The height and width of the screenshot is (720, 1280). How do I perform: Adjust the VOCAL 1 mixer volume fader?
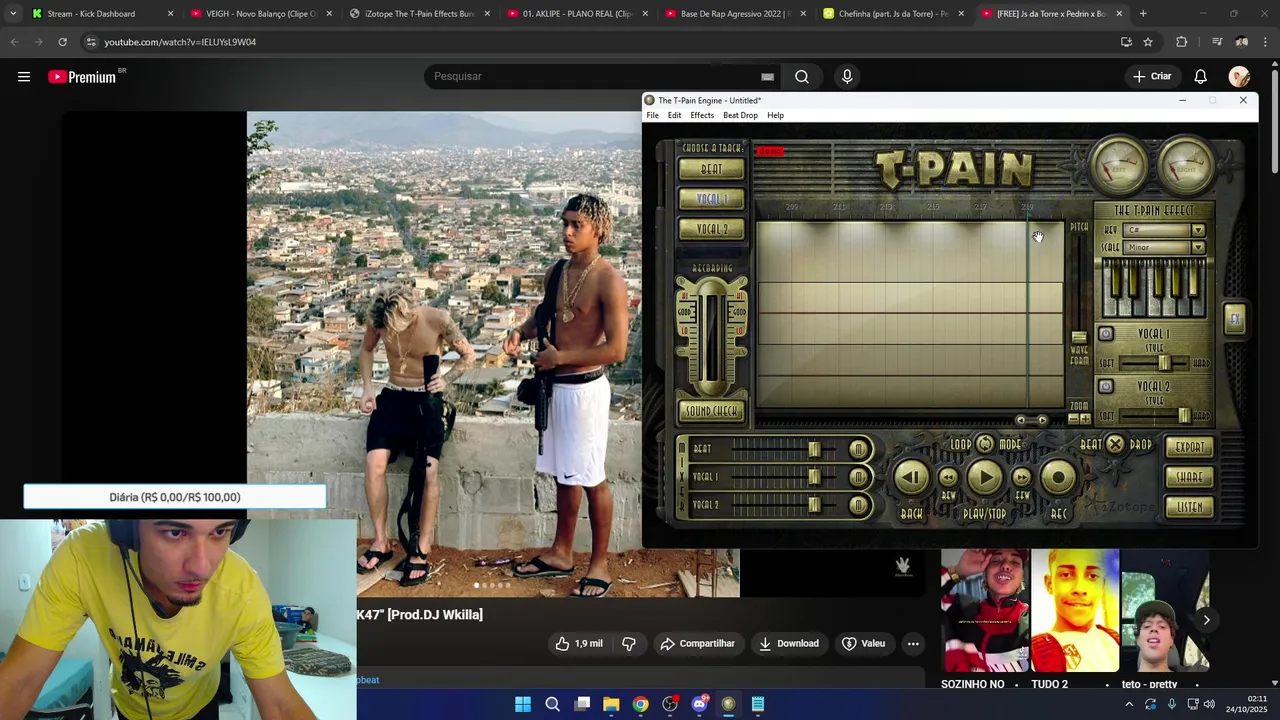click(x=814, y=478)
